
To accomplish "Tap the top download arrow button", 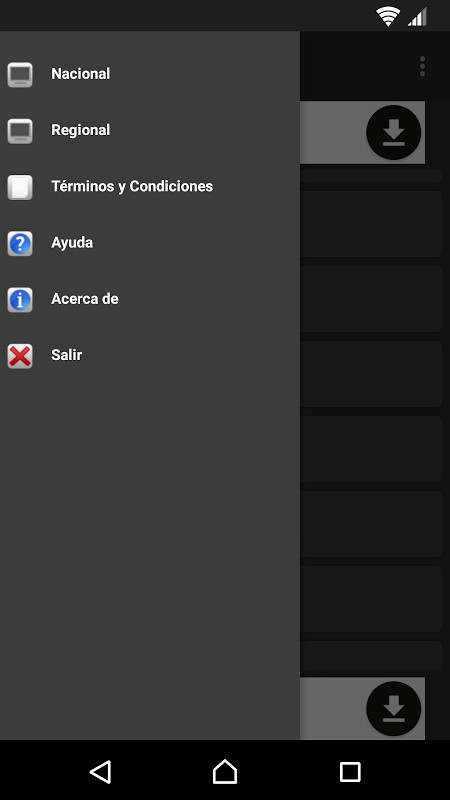I will pos(393,133).
